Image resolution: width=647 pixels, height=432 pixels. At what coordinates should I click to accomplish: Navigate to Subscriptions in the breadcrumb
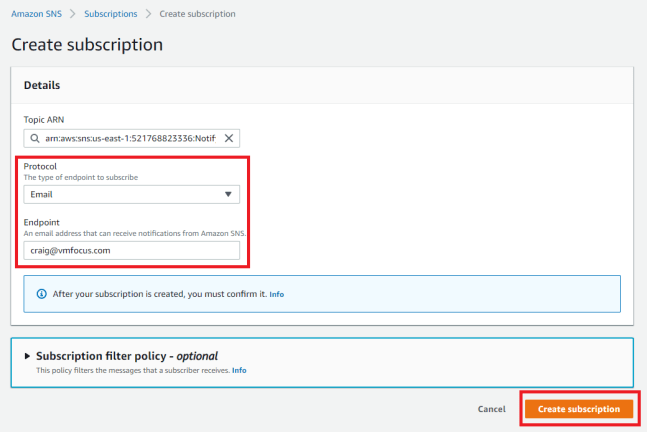109,14
